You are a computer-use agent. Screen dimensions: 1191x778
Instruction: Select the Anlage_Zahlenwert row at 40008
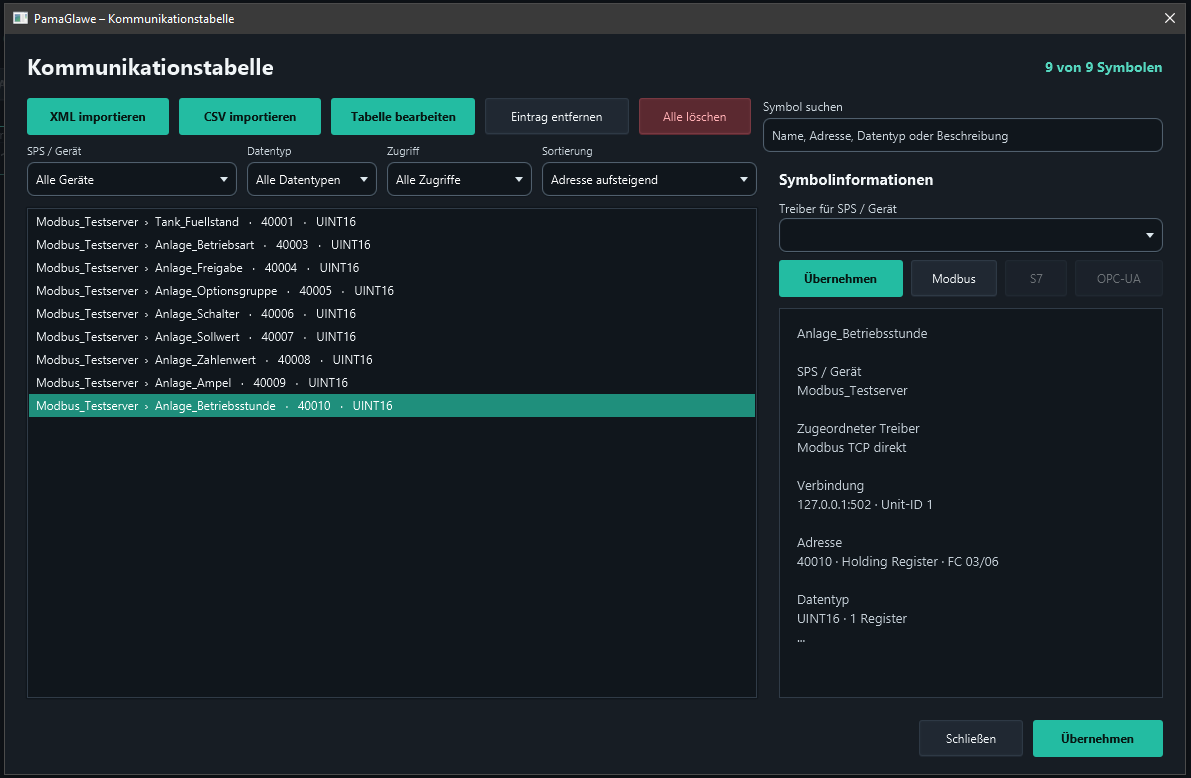coord(392,359)
